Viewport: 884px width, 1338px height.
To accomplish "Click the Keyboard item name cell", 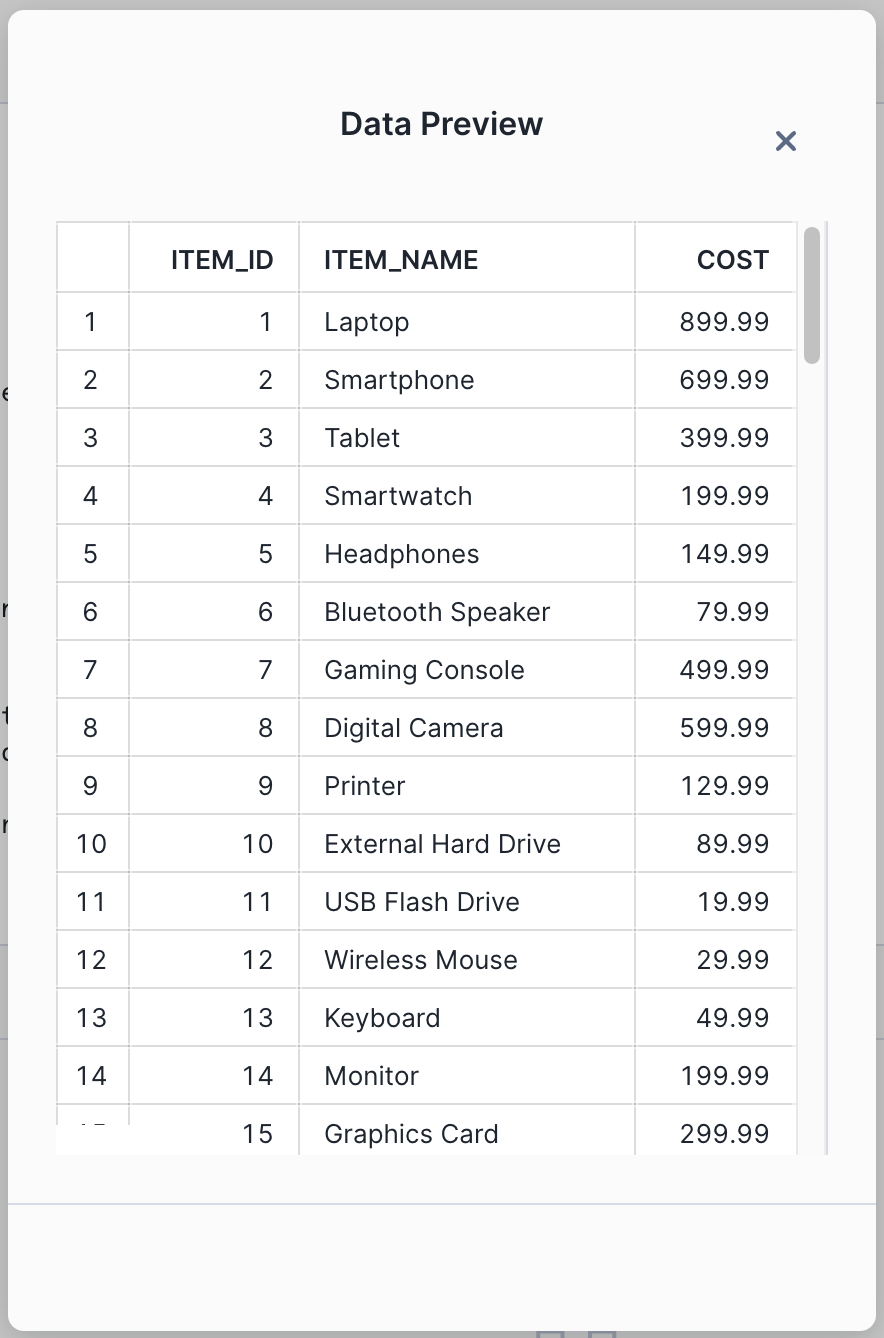I will [x=382, y=1018].
